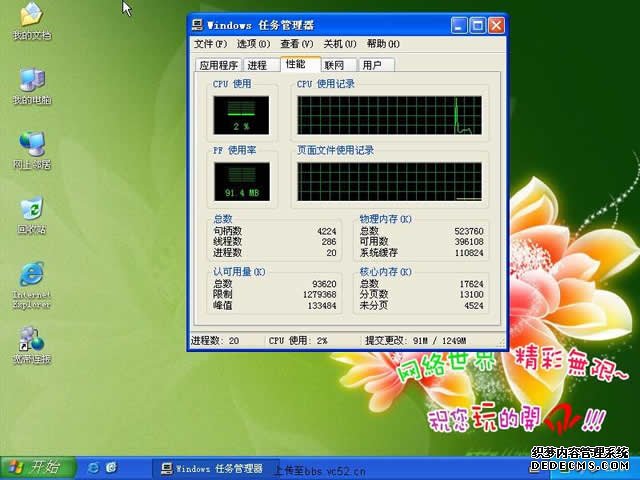The height and width of the screenshot is (480, 640).
Task: Open the 文件(F) menu
Action: click(210, 44)
